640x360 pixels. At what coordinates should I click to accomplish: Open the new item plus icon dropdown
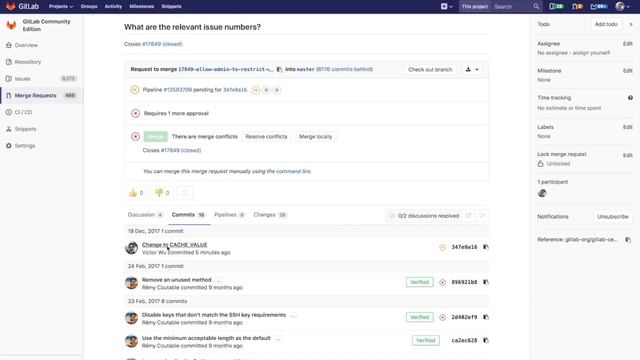coord(447,6)
